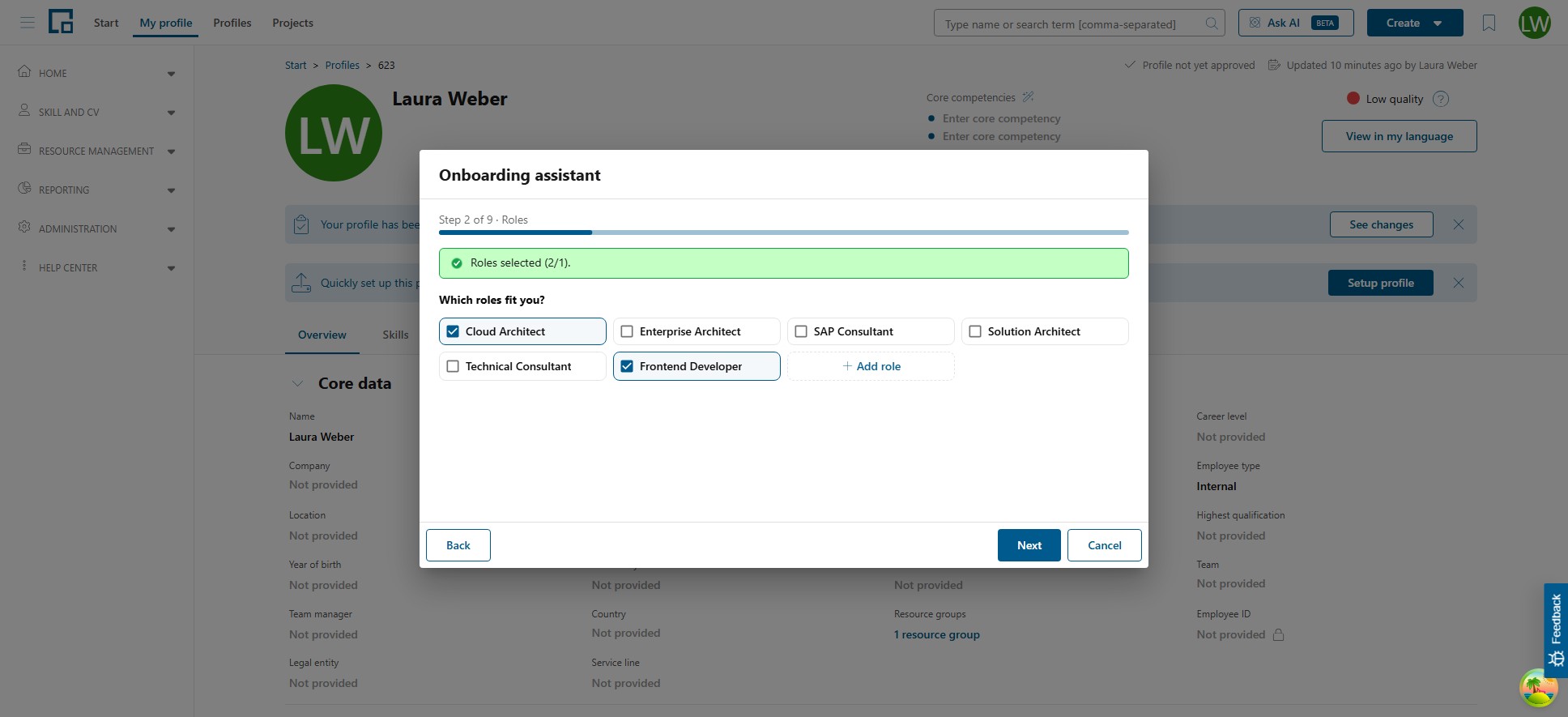Switch to the Overview tab
This screenshot has width=1568, height=717.
pos(322,335)
